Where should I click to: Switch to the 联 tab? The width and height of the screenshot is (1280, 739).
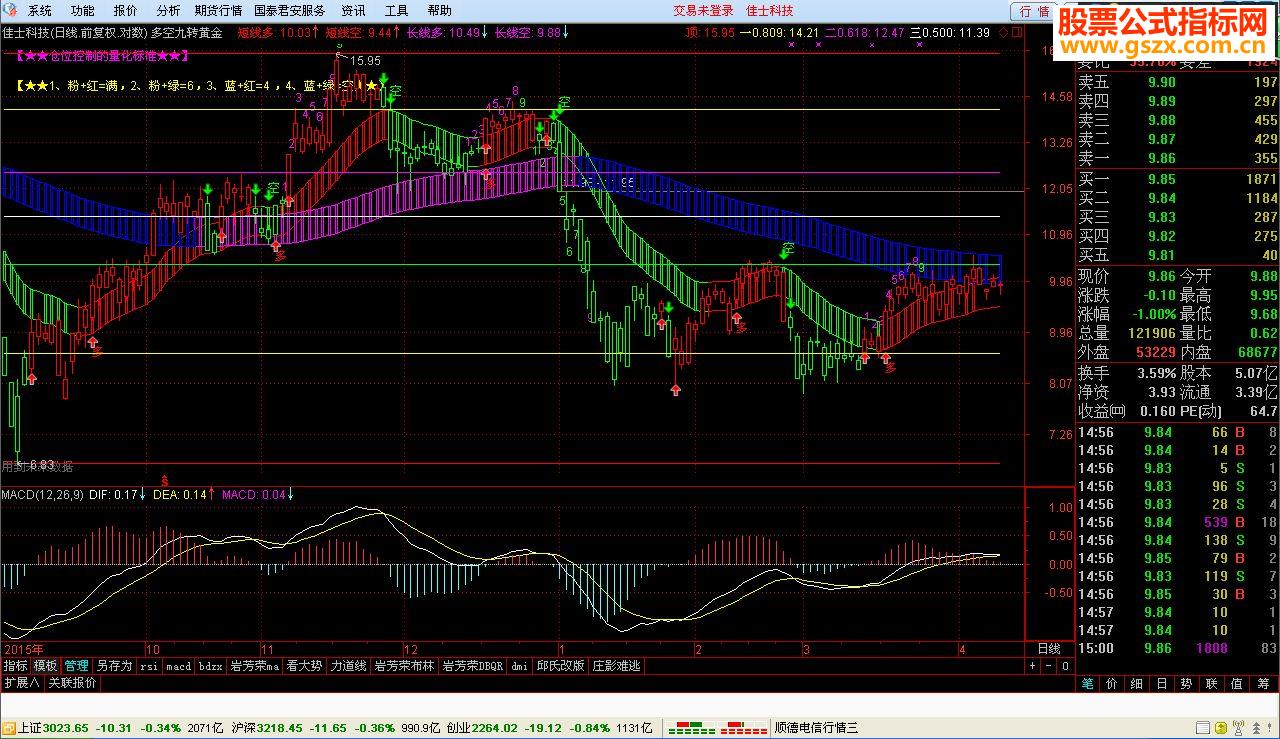1212,684
